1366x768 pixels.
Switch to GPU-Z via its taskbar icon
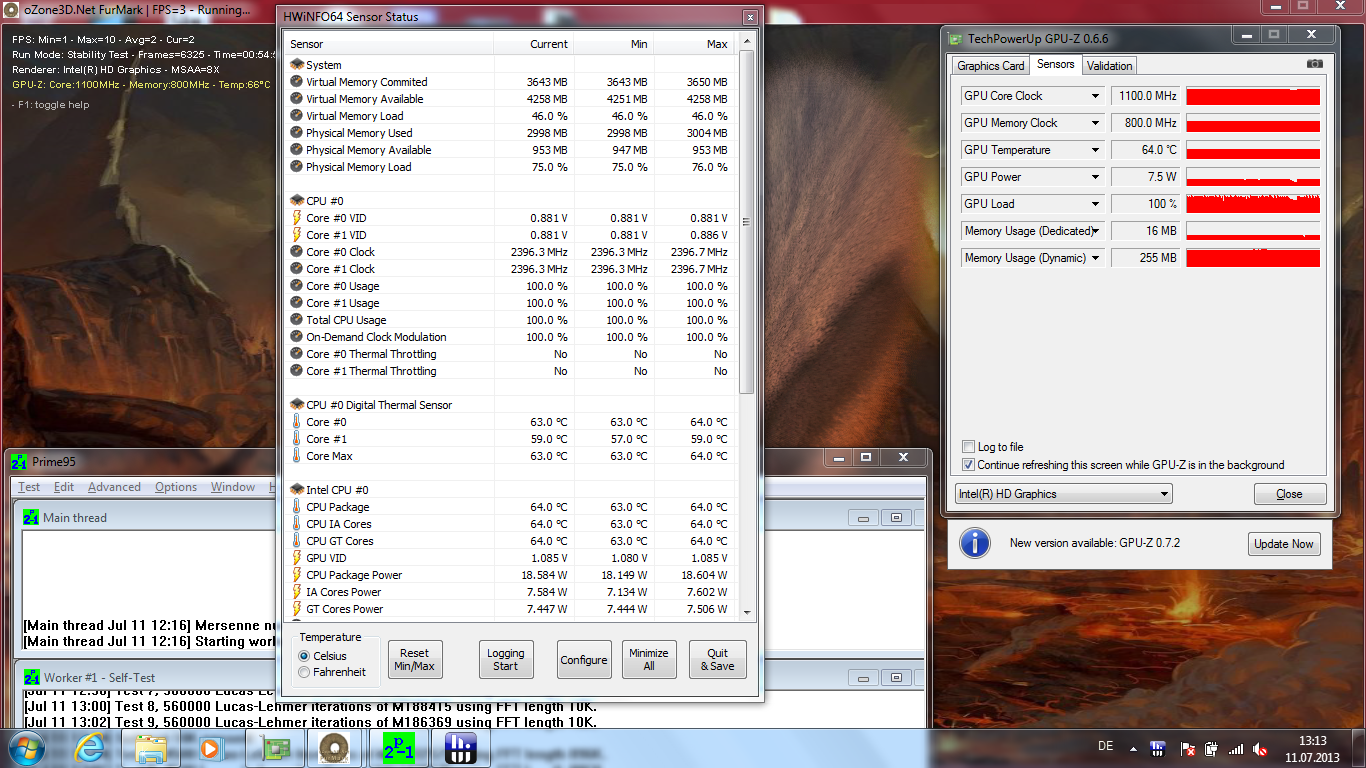pos(274,747)
